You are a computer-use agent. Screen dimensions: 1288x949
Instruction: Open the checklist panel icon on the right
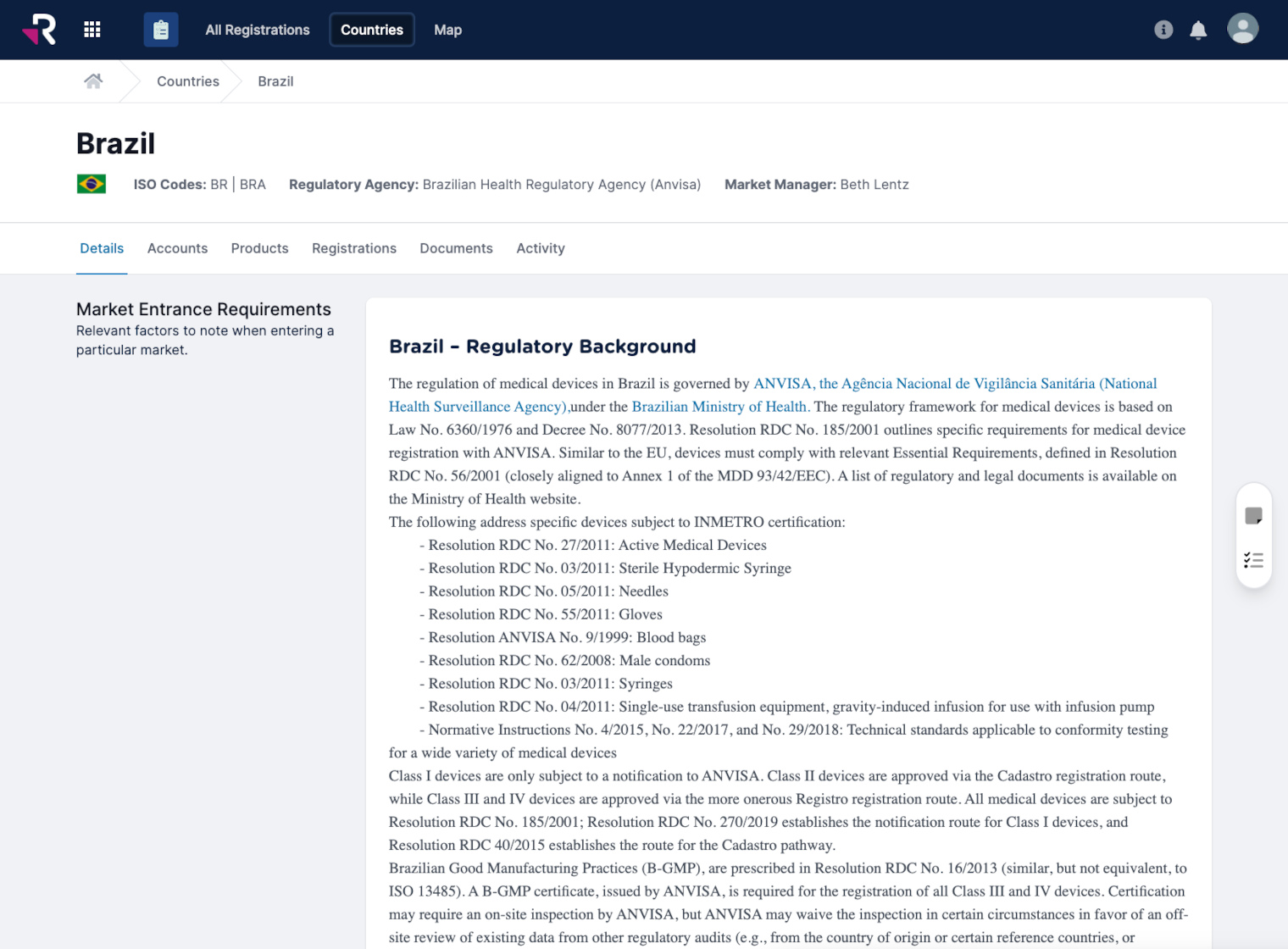pos(1253,560)
